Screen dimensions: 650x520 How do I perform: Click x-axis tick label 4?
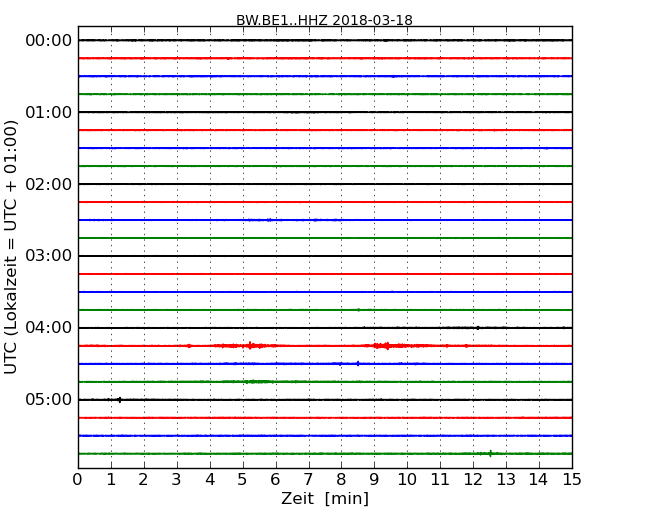click(210, 480)
